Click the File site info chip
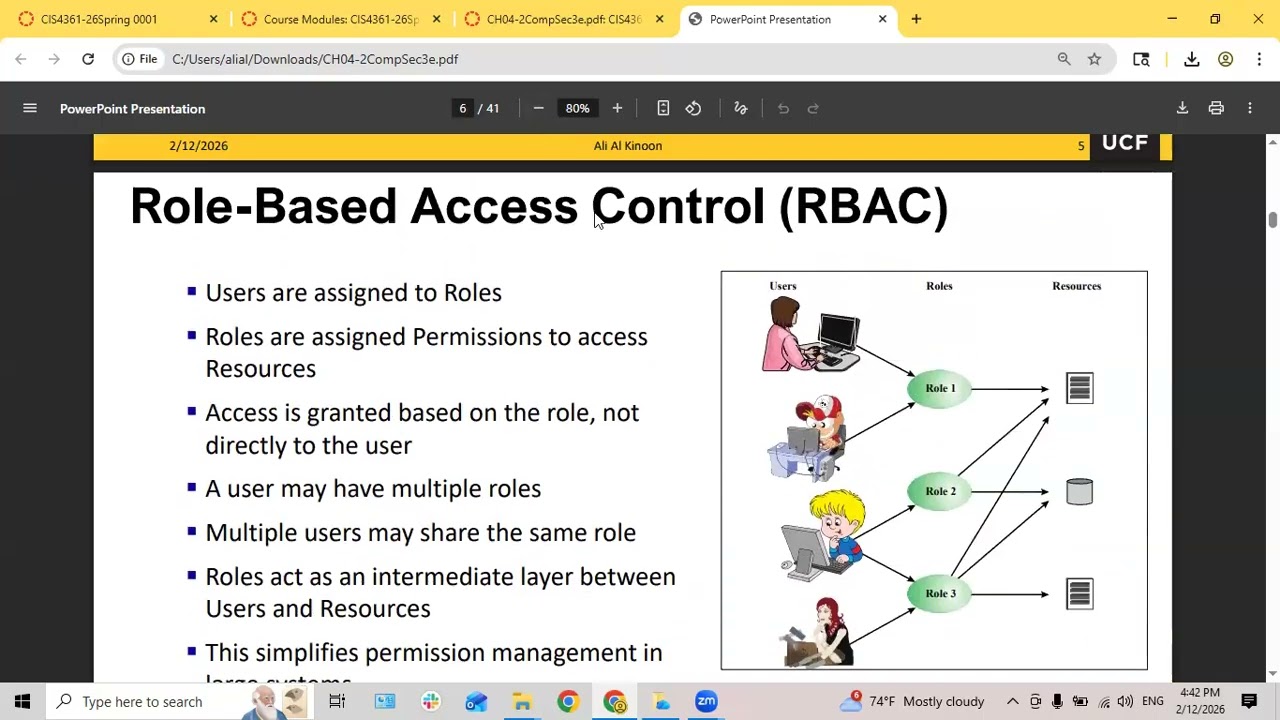Viewport: 1280px width, 720px height. click(x=140, y=59)
